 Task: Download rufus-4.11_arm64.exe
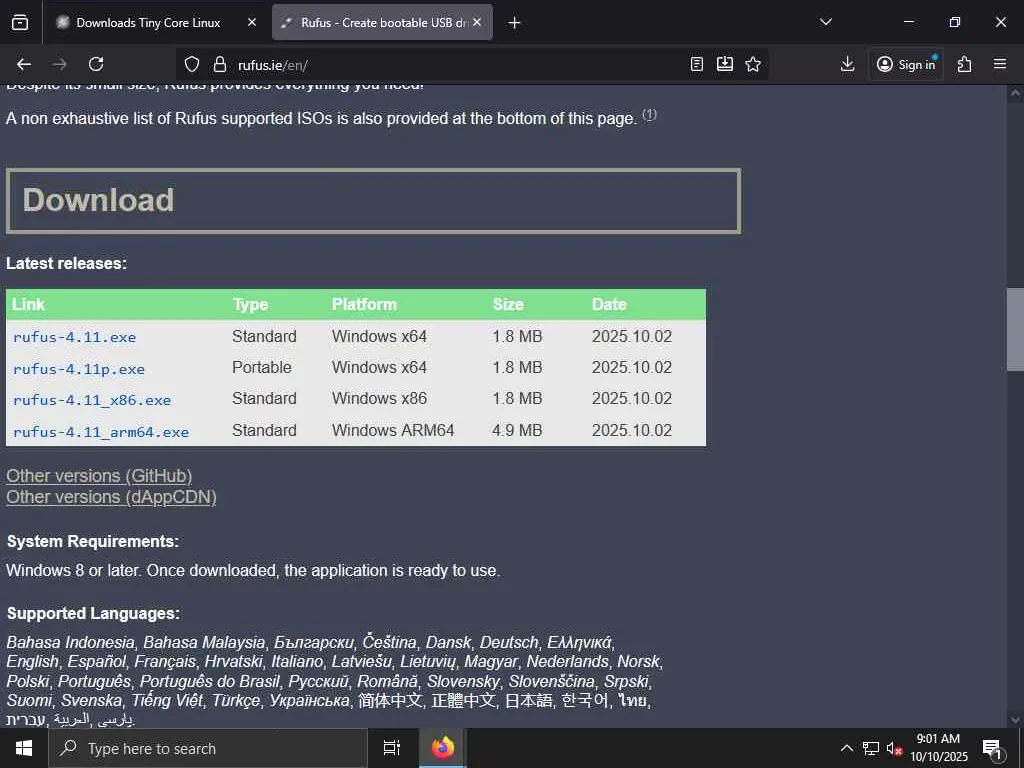(x=101, y=432)
